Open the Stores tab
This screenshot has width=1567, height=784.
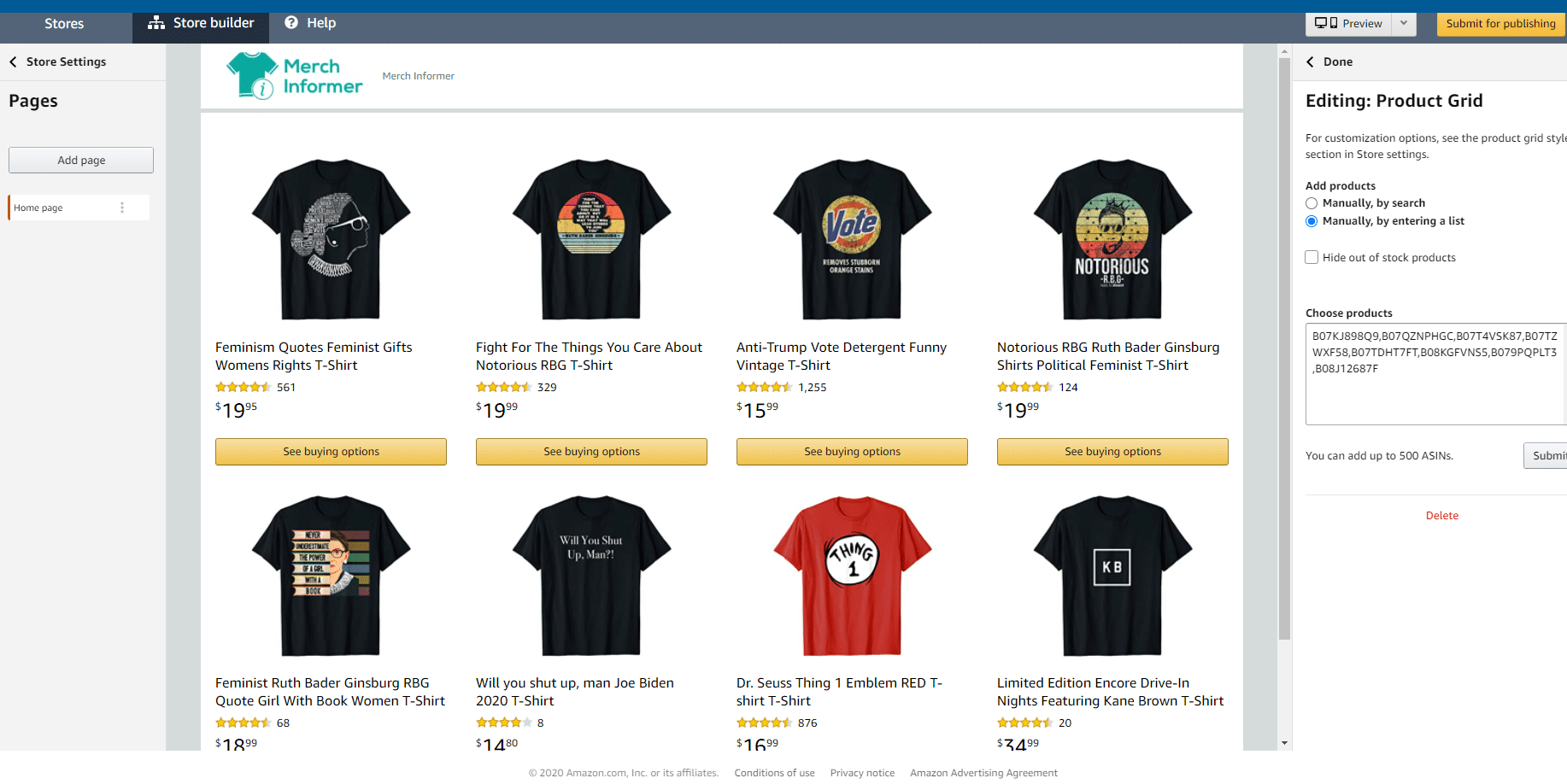pos(64,23)
